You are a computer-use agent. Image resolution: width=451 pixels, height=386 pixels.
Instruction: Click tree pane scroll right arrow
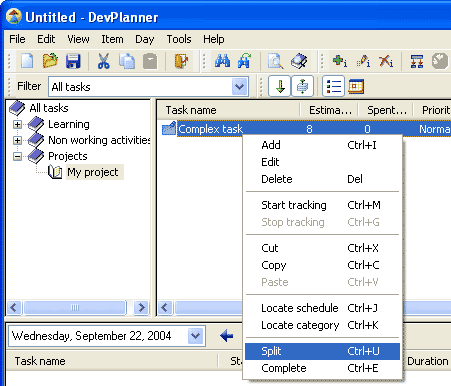click(142, 307)
